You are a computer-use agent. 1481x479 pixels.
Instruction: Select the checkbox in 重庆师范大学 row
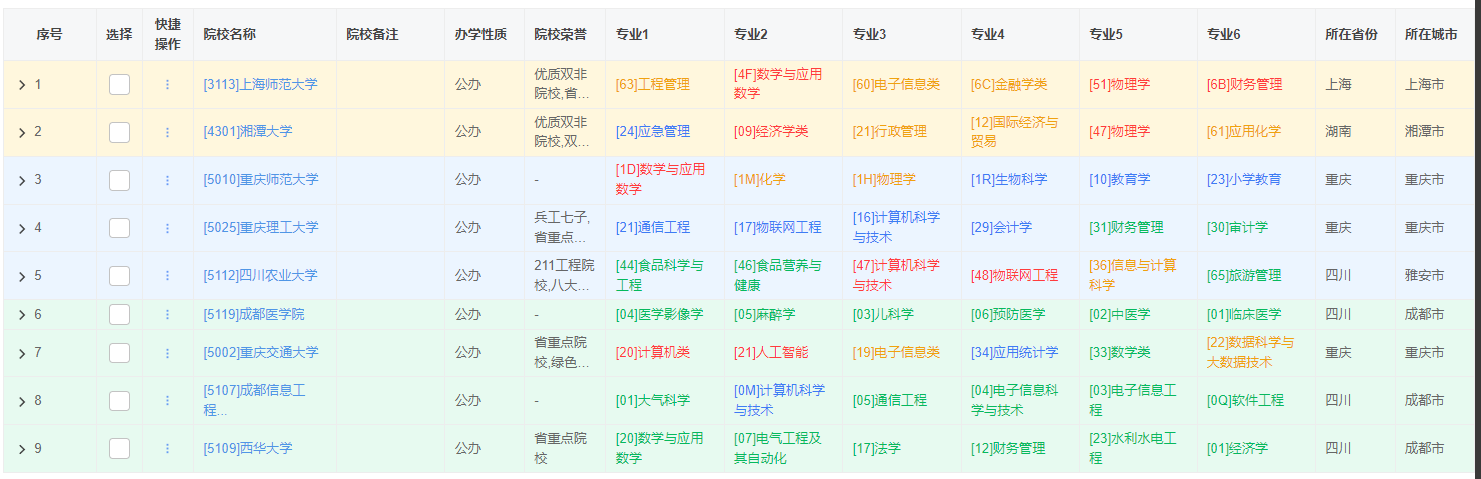(119, 180)
